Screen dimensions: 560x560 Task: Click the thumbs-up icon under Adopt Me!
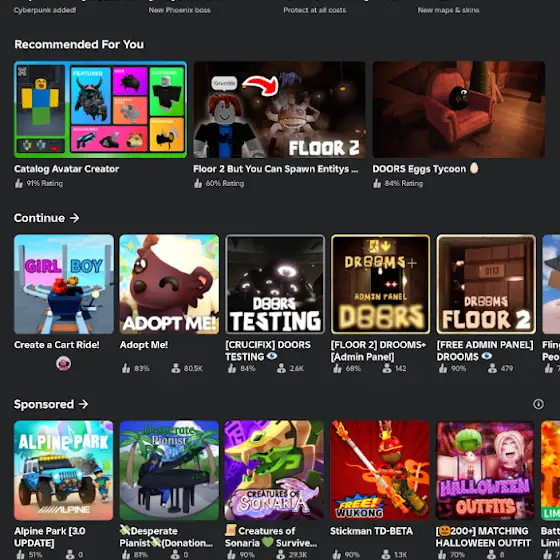pyautogui.click(x=126, y=368)
